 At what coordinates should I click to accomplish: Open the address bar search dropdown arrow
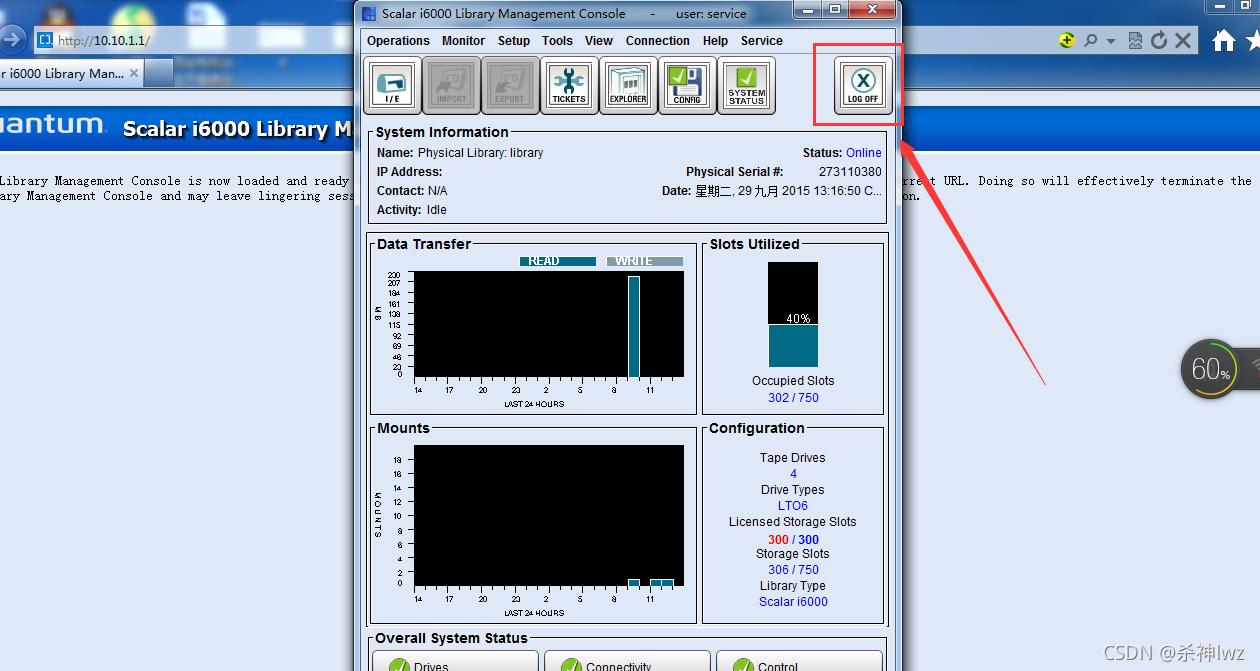coord(1111,41)
